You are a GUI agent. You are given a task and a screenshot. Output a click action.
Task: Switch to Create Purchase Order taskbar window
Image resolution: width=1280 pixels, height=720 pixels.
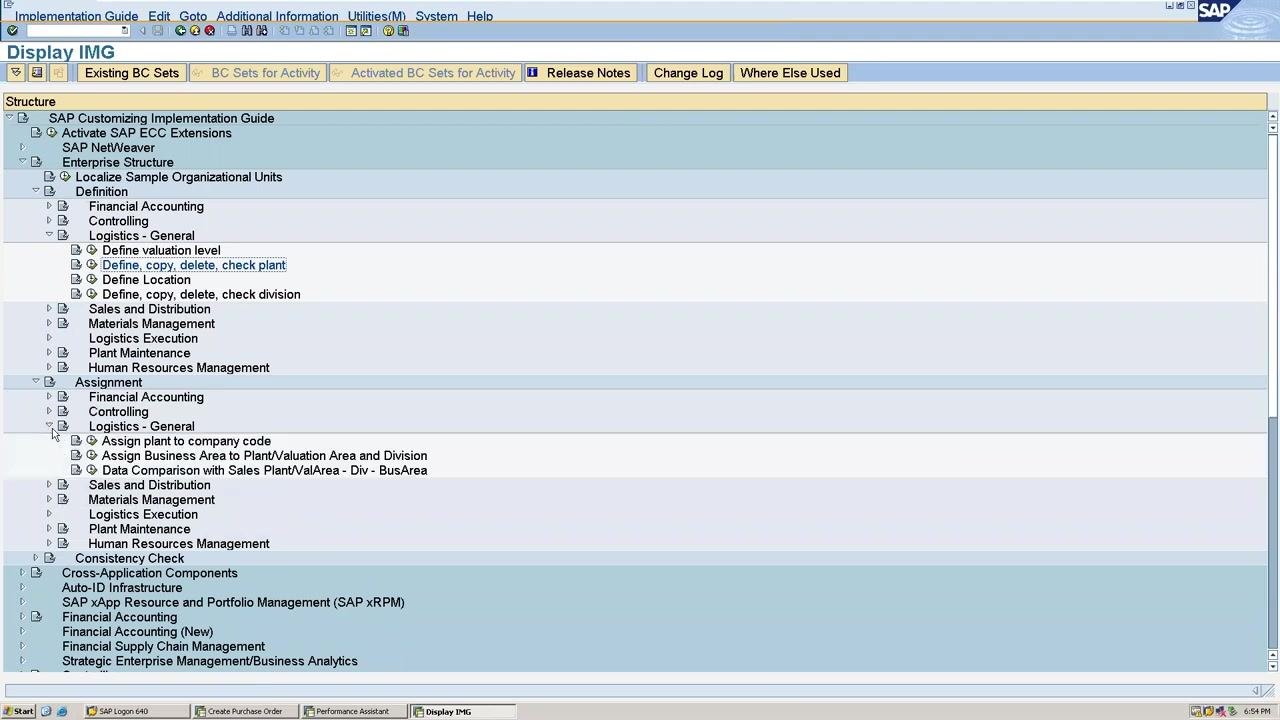click(x=245, y=712)
